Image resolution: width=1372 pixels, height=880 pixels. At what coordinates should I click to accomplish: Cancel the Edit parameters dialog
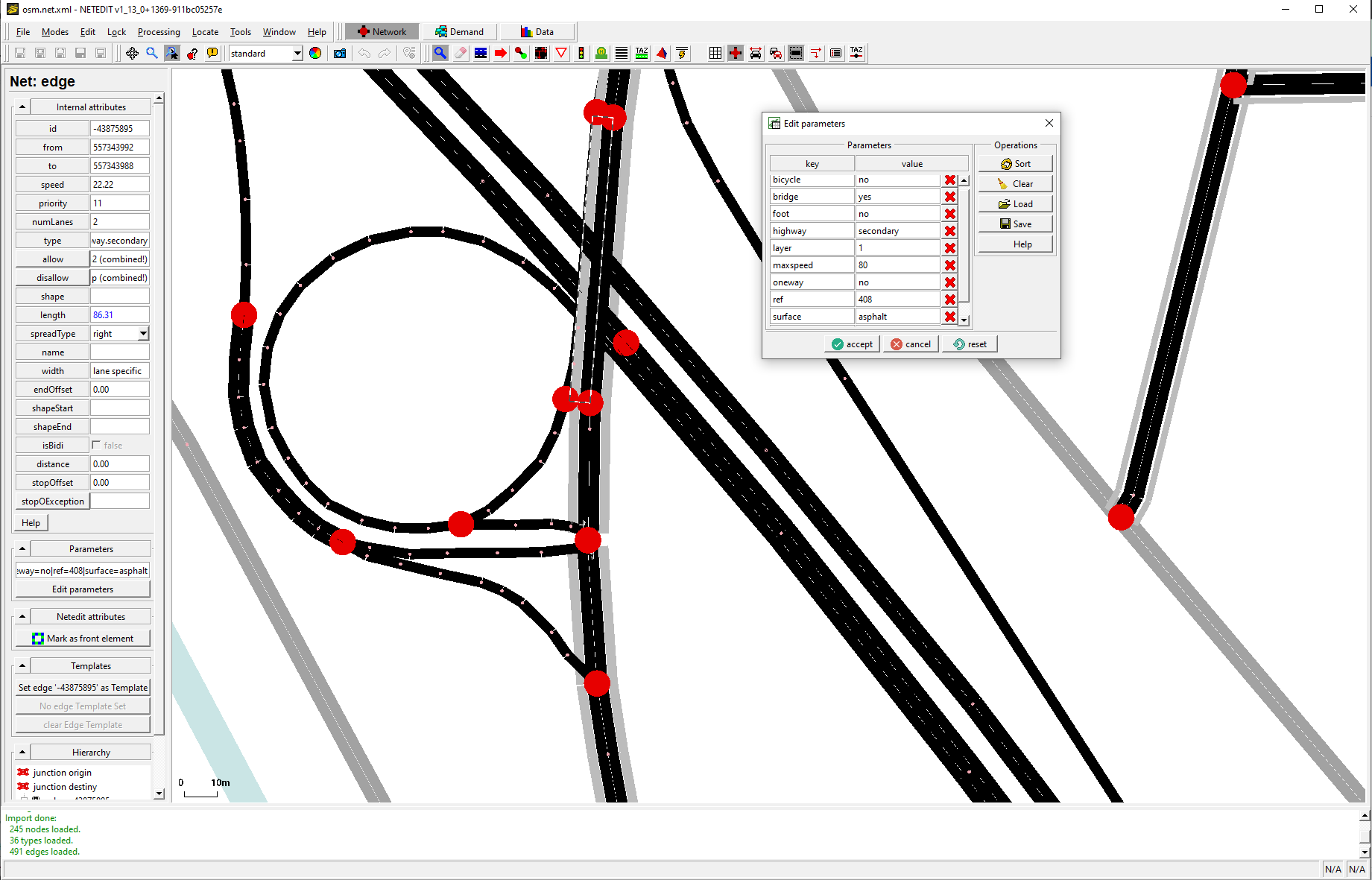pyautogui.click(x=911, y=344)
